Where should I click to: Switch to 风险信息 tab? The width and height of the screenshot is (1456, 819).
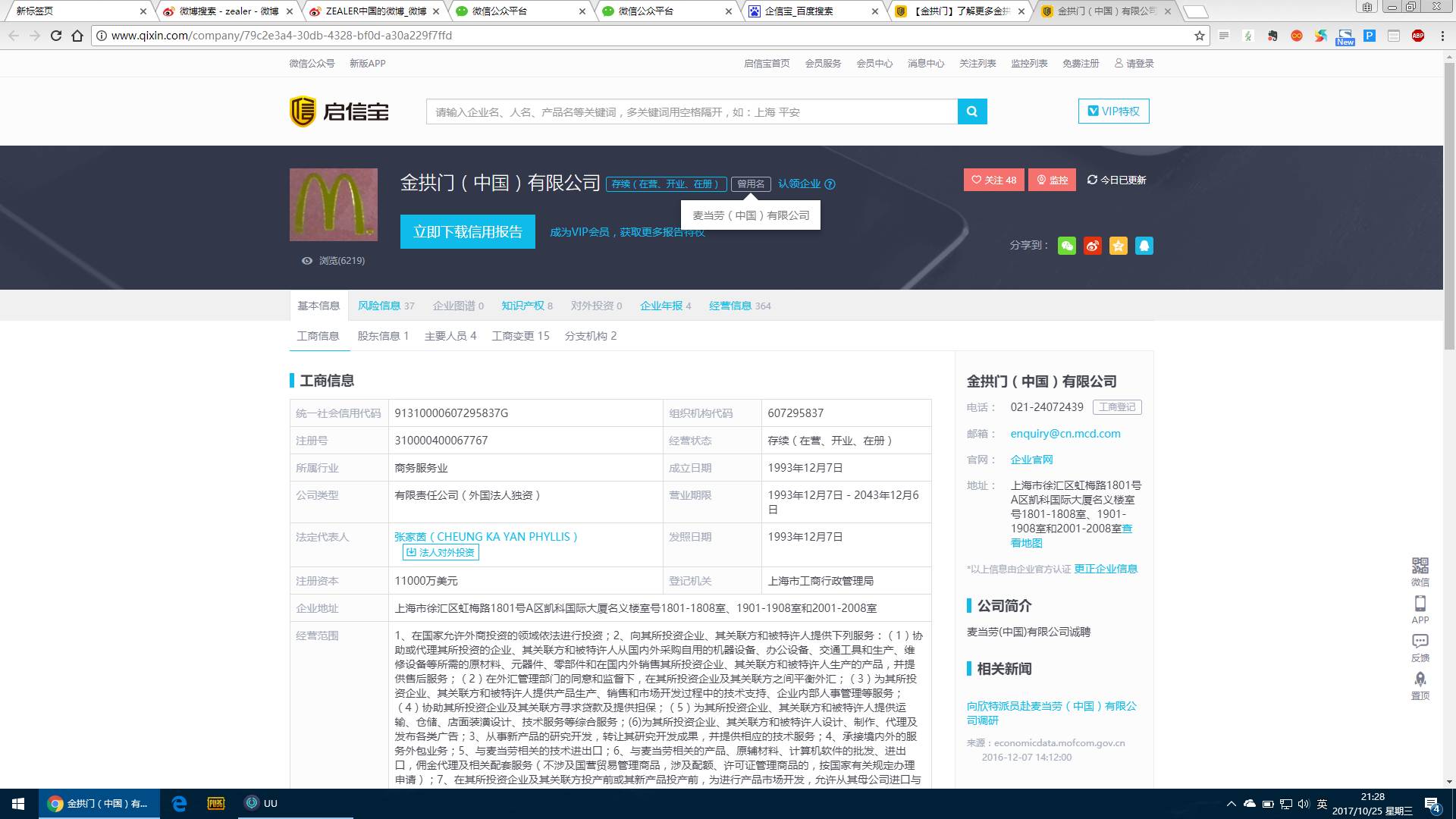(x=379, y=306)
